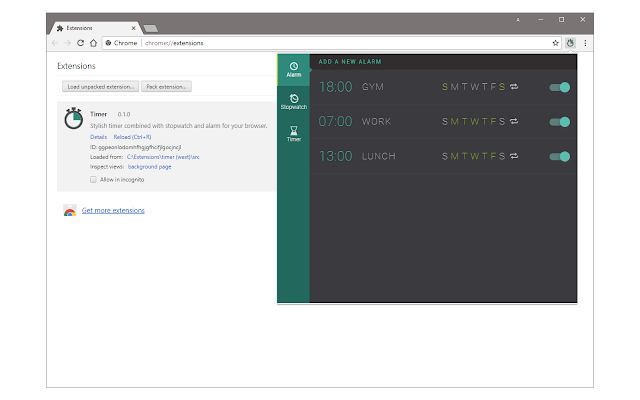
Task: Enable Allow in incognito checkbox
Action: 93,180
